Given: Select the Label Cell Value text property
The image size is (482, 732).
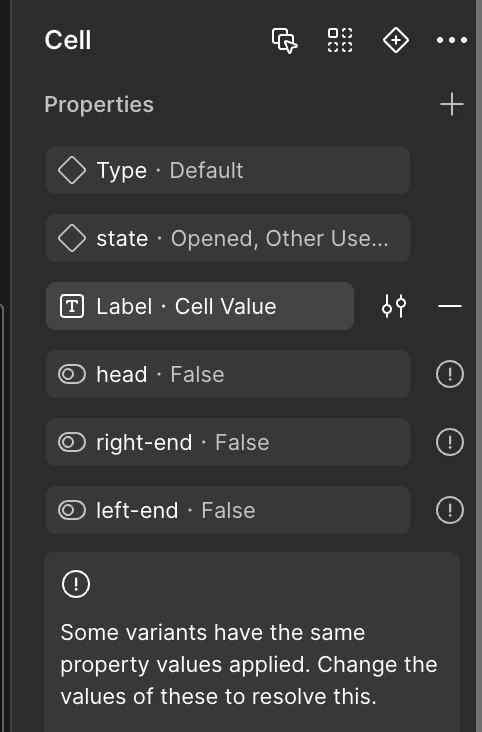Looking at the screenshot, I should click(x=200, y=306).
